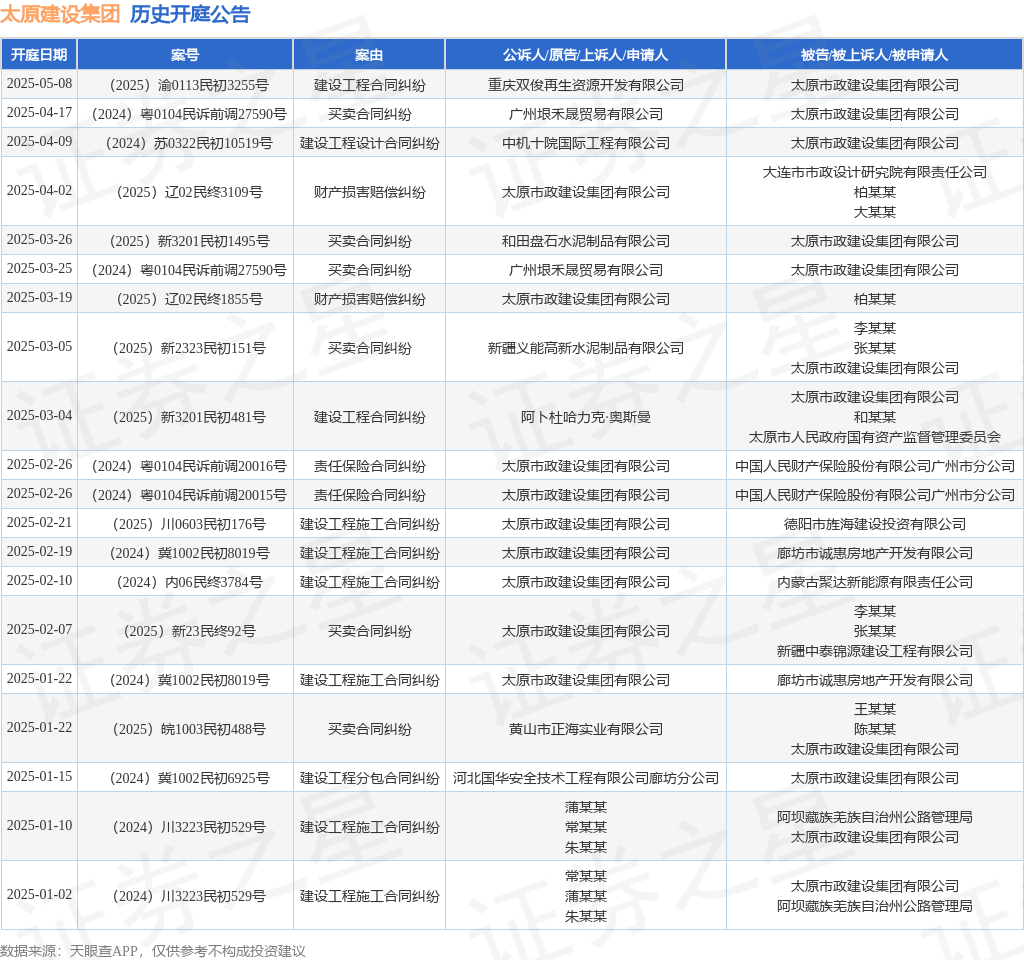Select 阿卜杜哈力克·奥斯曼 plaintiff cell
This screenshot has height=960, width=1024.
tap(586, 417)
